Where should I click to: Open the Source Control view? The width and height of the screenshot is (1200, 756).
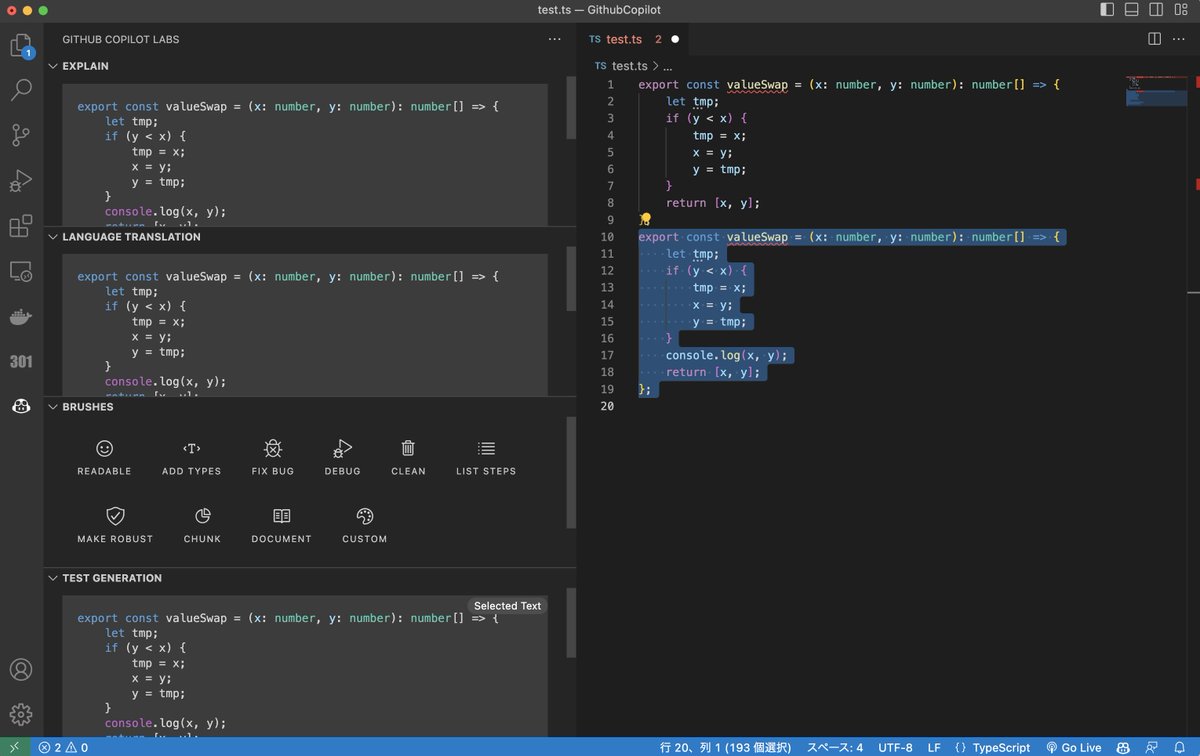(21, 136)
